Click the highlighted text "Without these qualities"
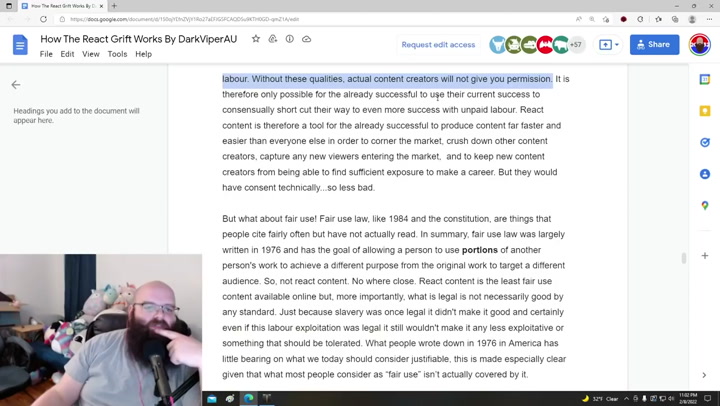This screenshot has width=720, height=406. click(298, 79)
